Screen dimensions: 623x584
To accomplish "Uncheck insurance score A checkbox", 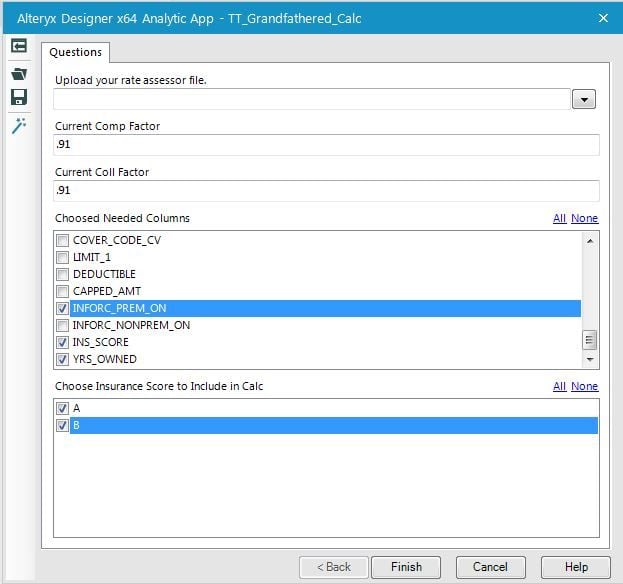I will (x=62, y=408).
